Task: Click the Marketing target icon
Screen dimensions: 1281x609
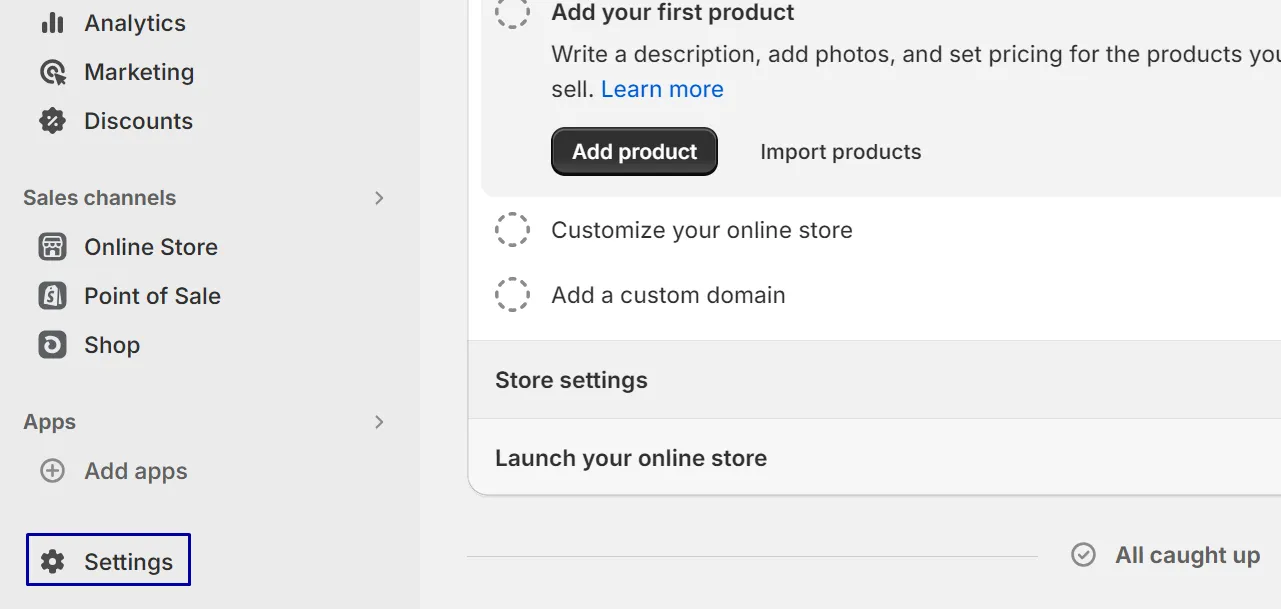Action: (x=52, y=72)
